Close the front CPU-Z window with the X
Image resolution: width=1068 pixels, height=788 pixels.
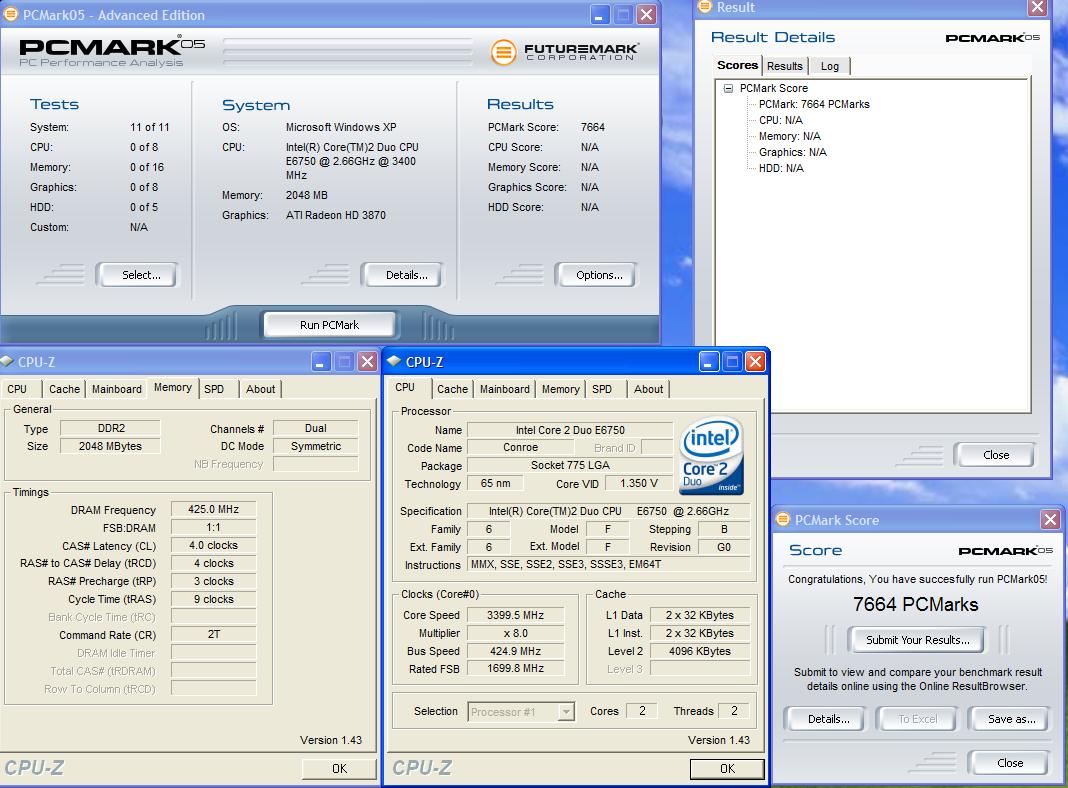point(755,362)
